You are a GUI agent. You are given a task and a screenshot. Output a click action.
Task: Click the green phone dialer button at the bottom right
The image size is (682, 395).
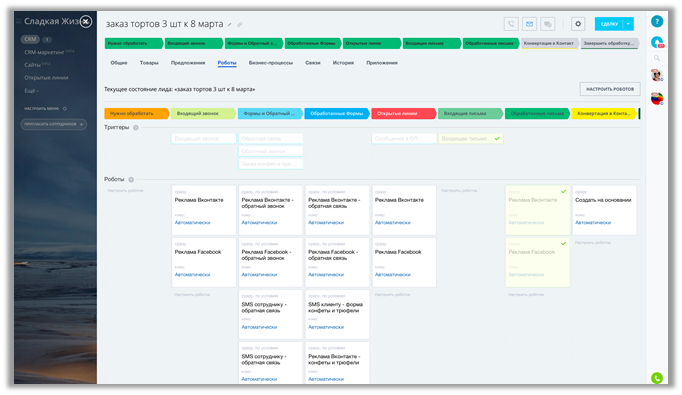coord(657,378)
